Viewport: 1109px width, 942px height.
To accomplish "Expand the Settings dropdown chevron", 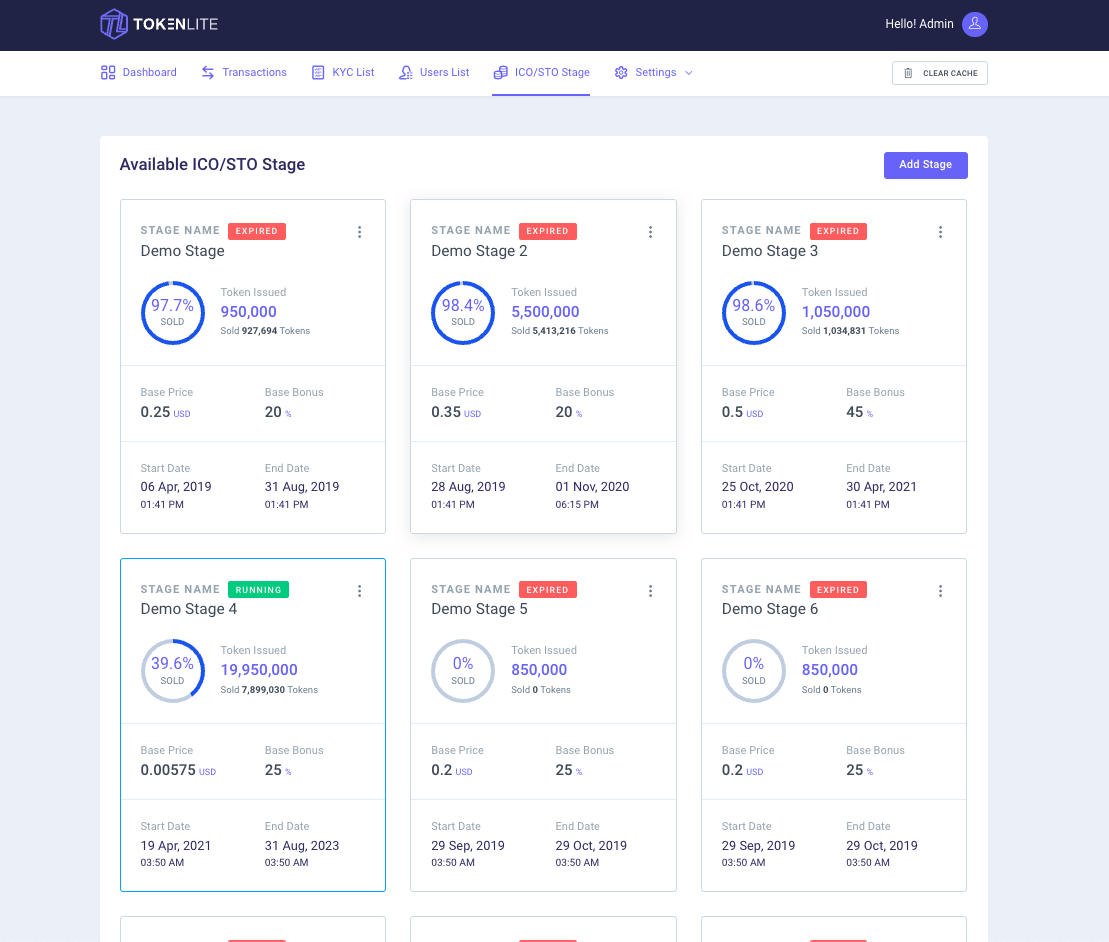I will pyautogui.click(x=689, y=73).
